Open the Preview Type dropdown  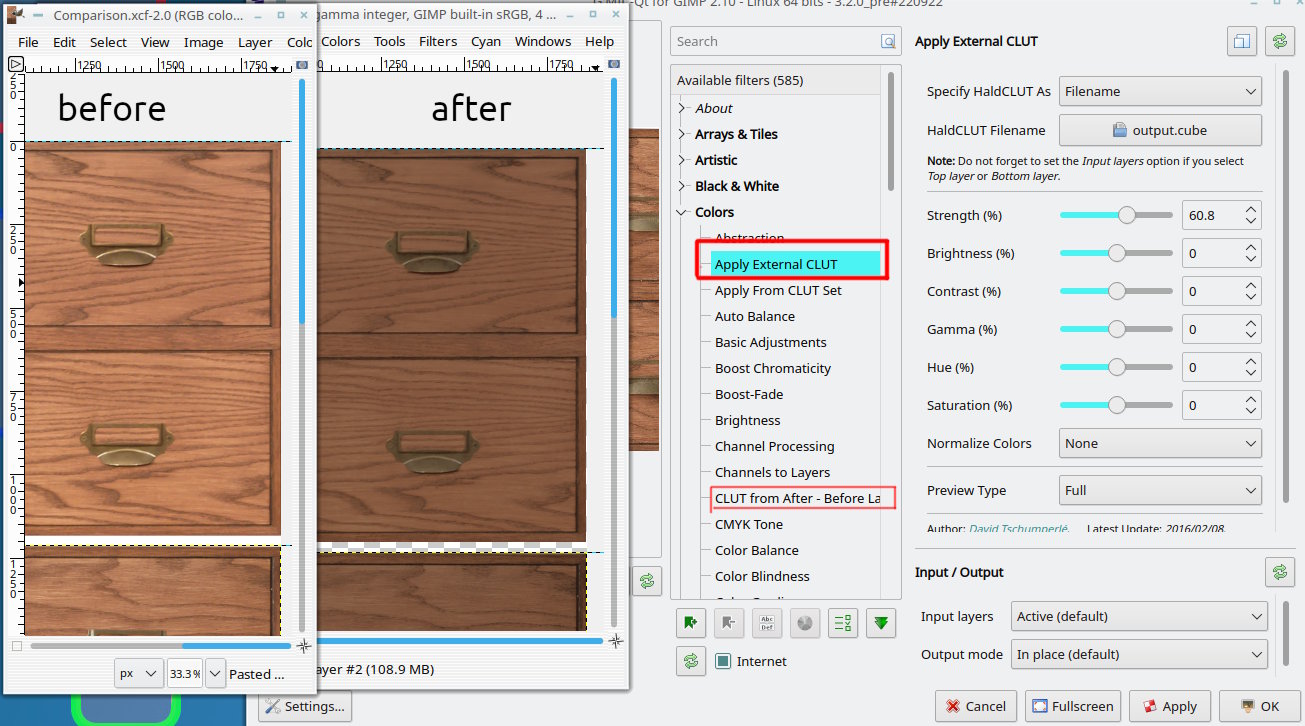1160,490
